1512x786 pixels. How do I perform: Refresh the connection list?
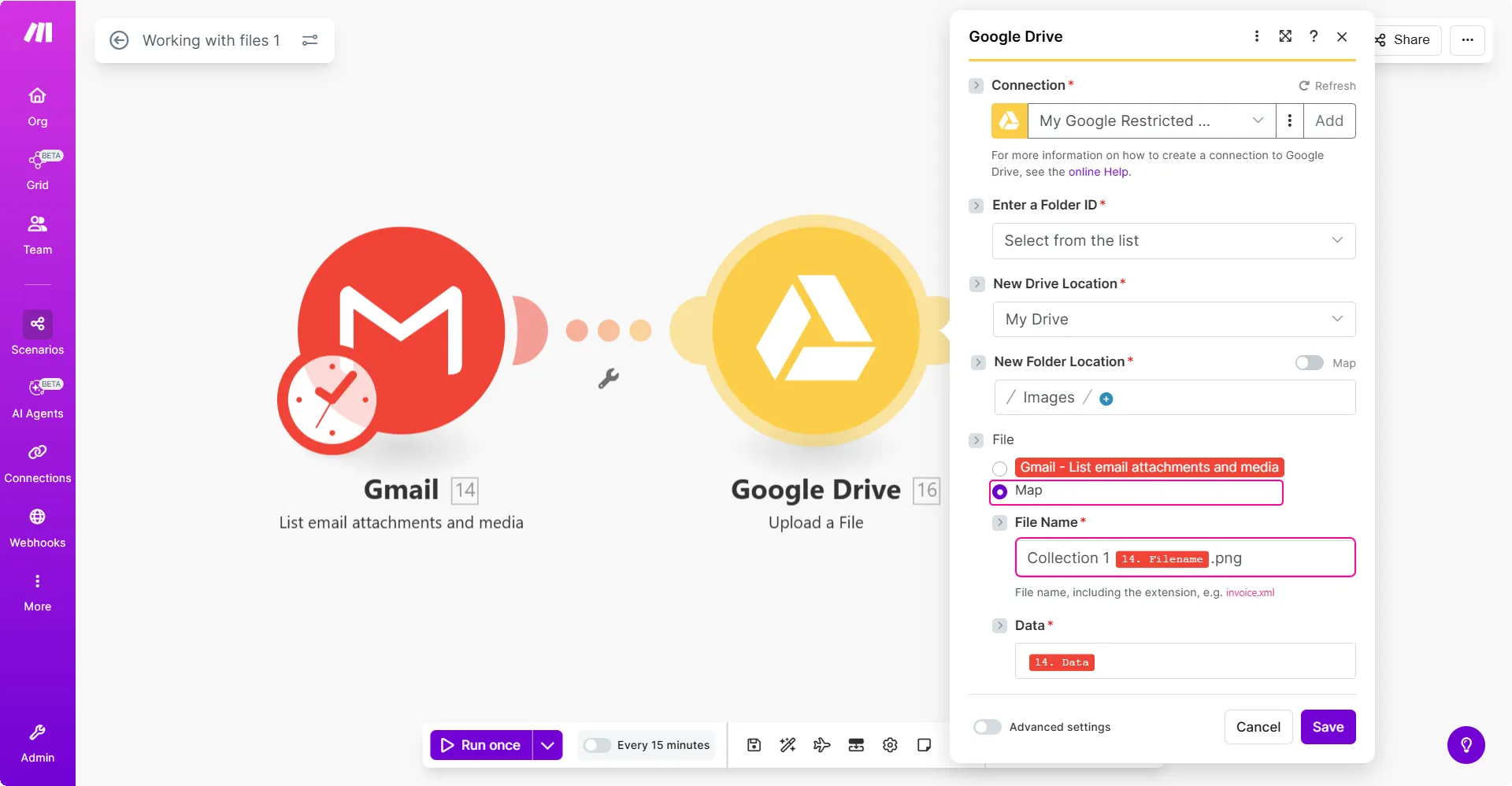(1327, 86)
